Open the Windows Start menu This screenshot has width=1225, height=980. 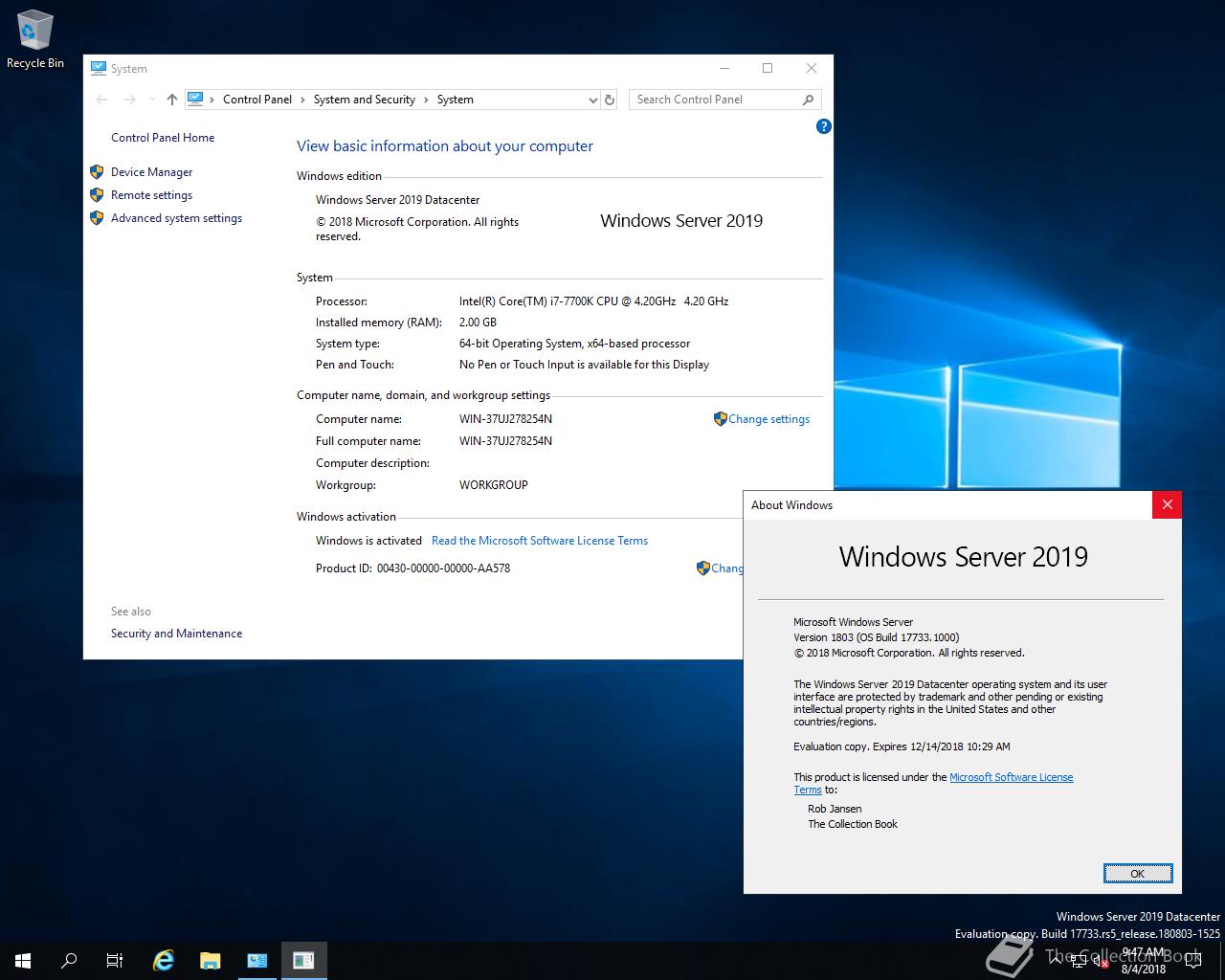pos(23,961)
